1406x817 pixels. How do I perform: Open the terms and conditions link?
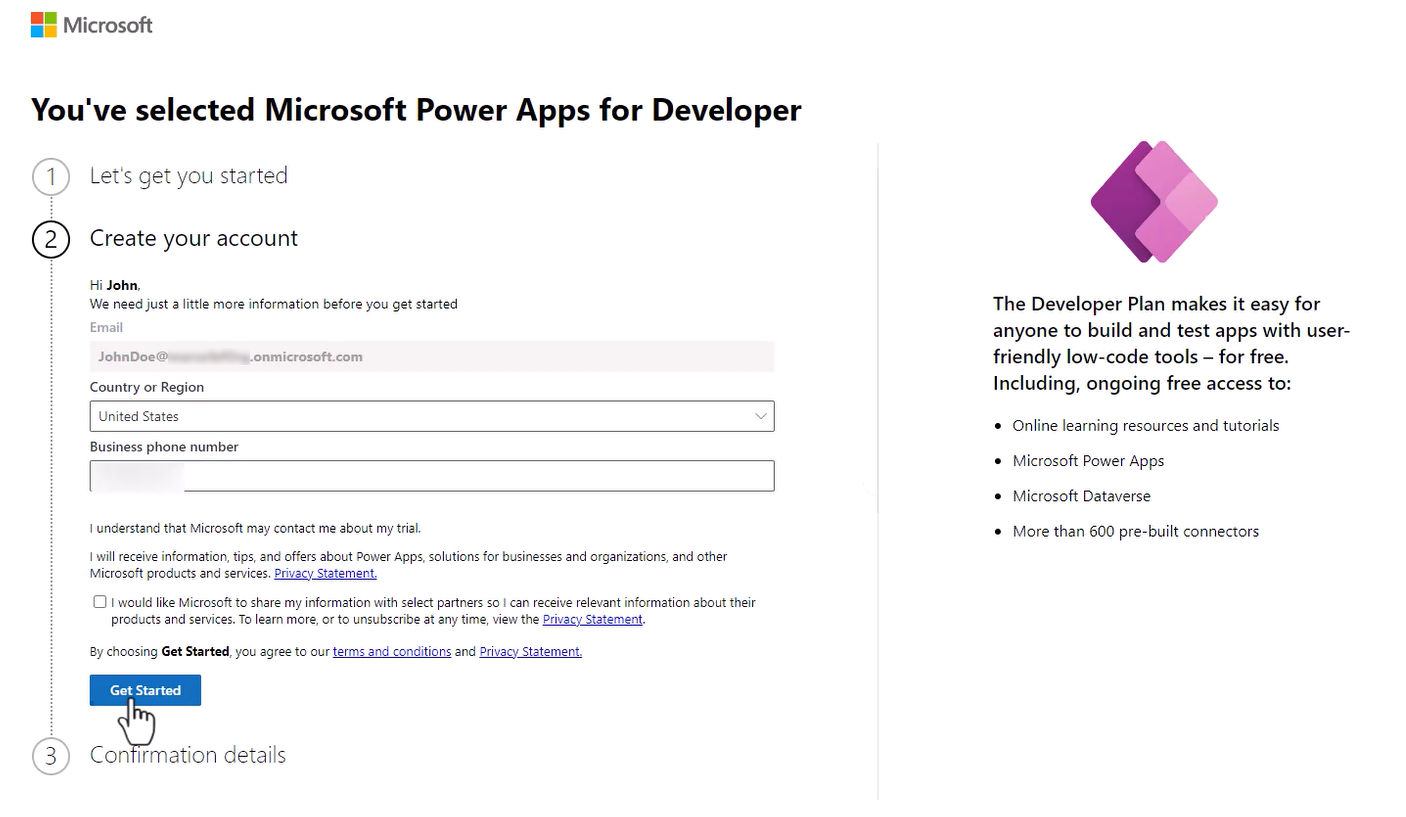tap(392, 651)
